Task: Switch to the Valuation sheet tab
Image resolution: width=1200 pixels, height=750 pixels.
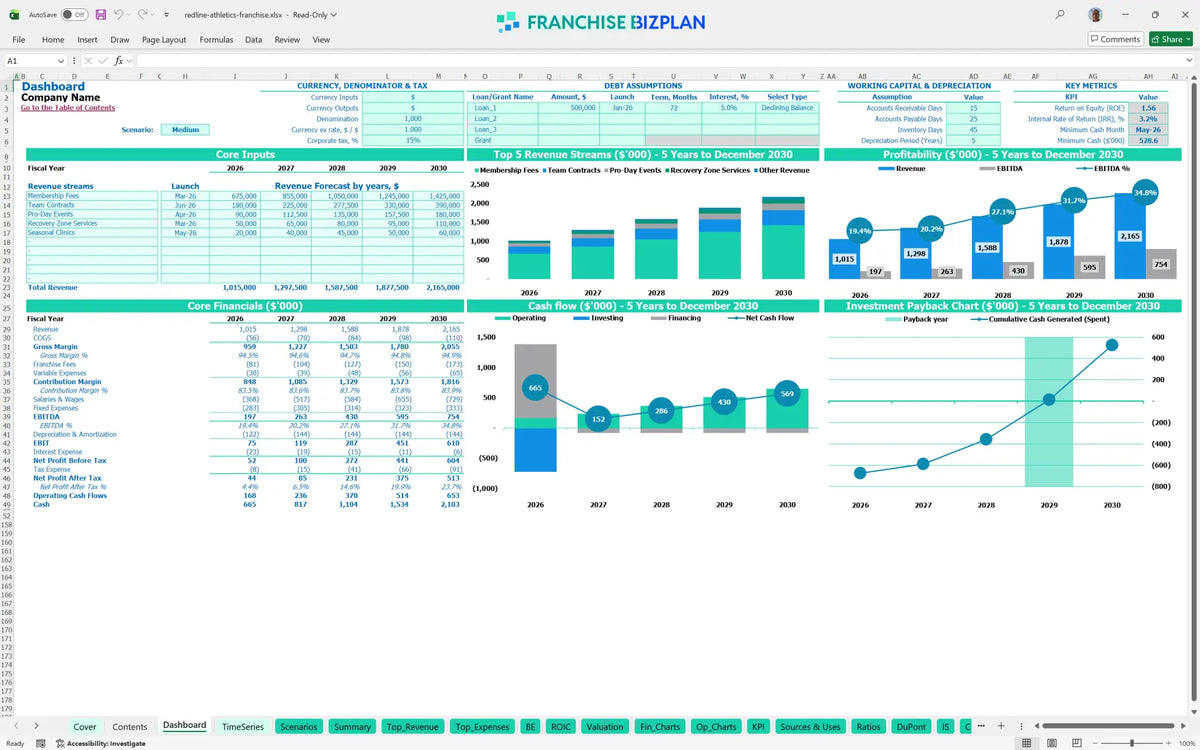Action: pos(605,727)
